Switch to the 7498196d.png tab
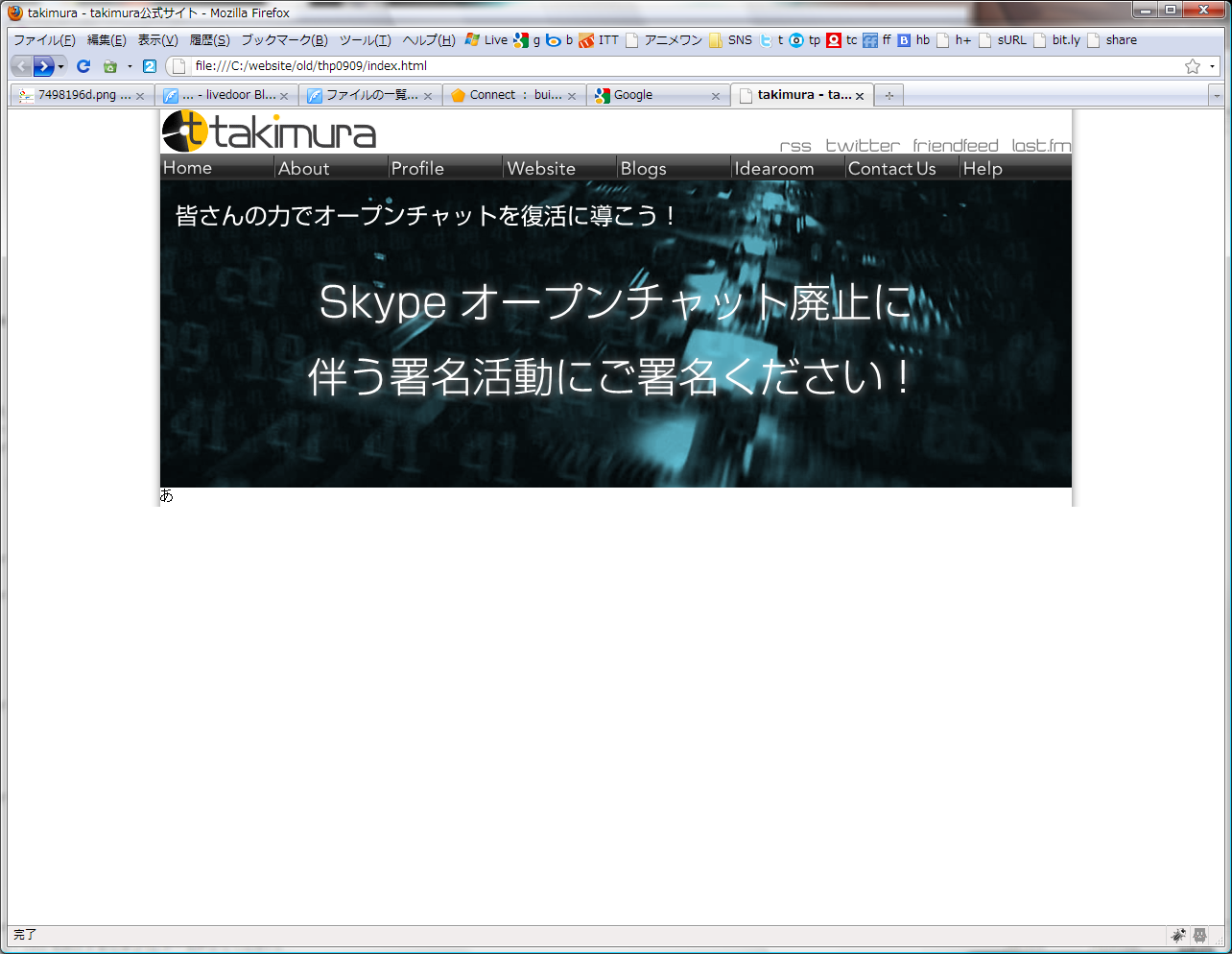 click(x=83, y=95)
